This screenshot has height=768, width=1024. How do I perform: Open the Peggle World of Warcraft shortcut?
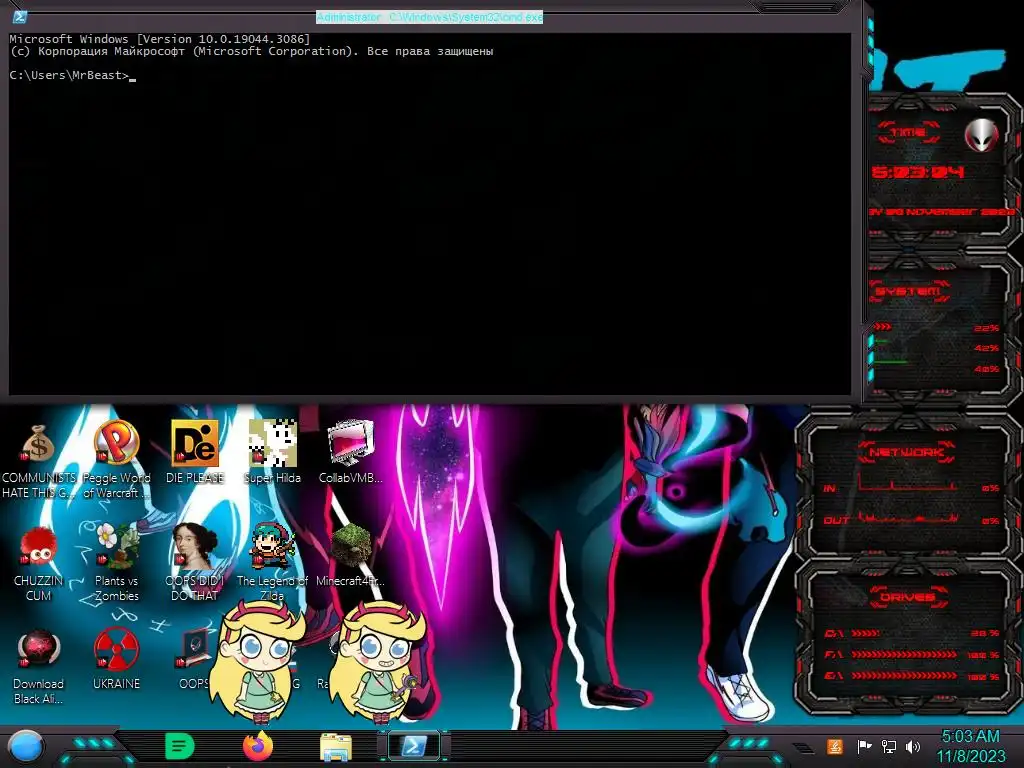(x=116, y=460)
